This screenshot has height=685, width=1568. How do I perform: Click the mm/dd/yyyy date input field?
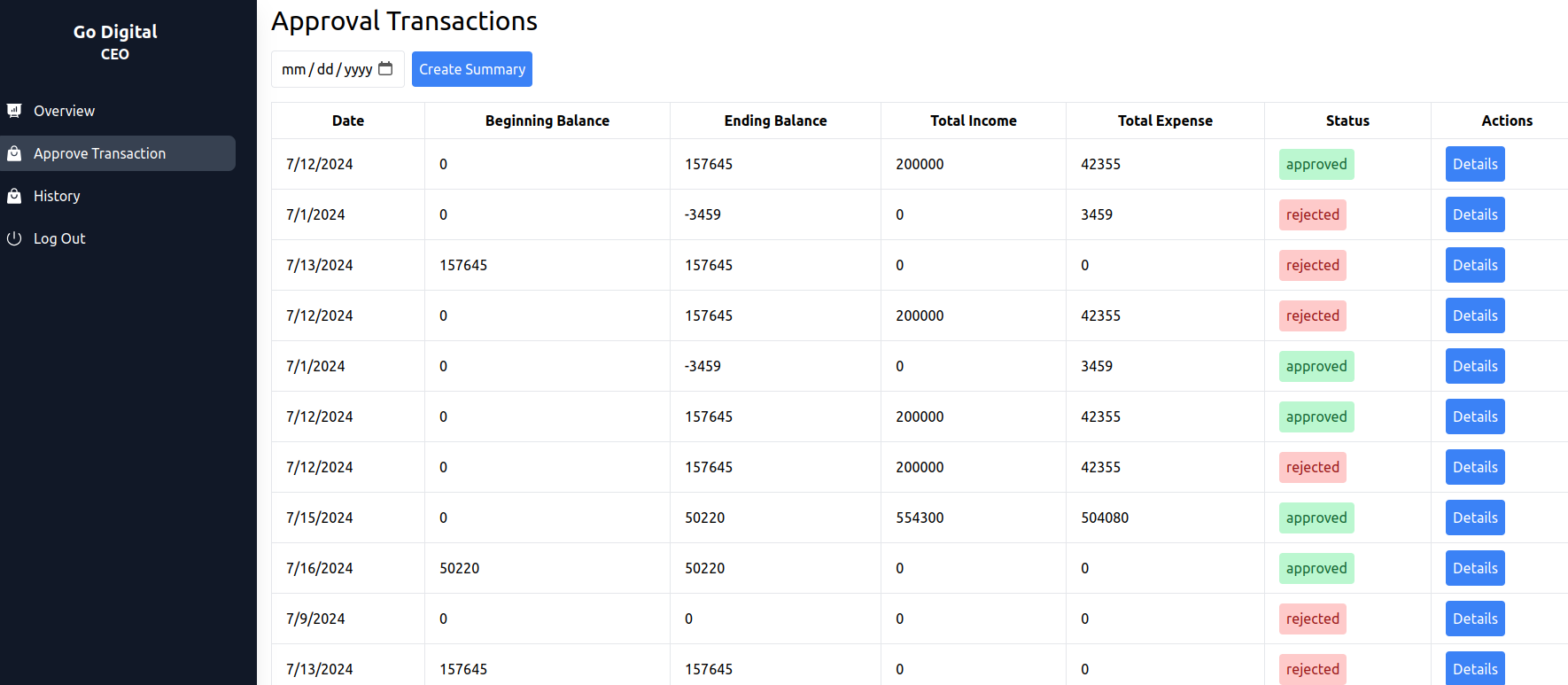(326, 69)
